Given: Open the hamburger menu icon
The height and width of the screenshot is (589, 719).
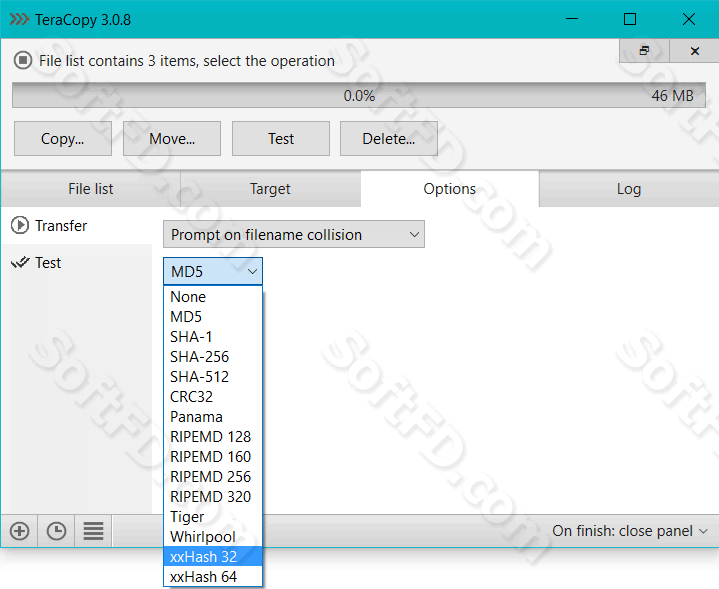Looking at the screenshot, I should (93, 531).
